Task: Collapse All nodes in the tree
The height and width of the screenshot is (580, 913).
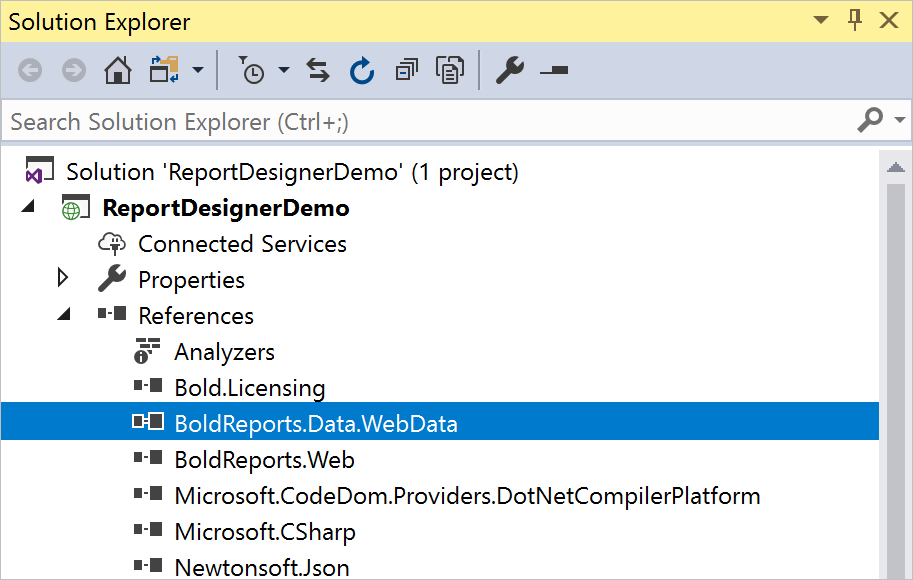Action: (x=406, y=70)
